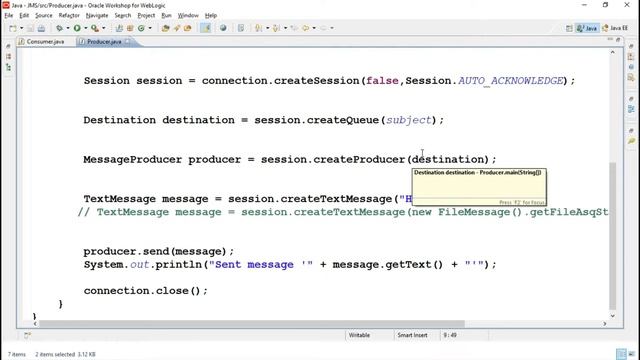Open the External Tools dropdown arrow
Screen dimensions: 640x360
[x=104, y=28]
